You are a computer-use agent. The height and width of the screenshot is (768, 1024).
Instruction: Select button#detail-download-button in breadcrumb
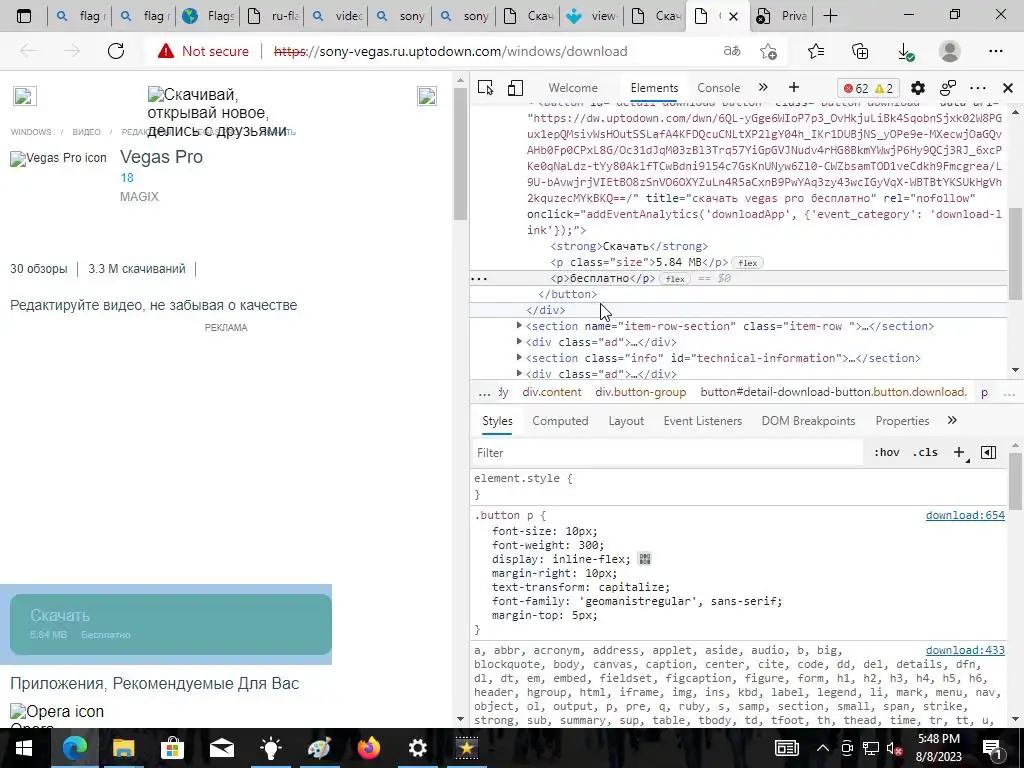[x=833, y=392]
